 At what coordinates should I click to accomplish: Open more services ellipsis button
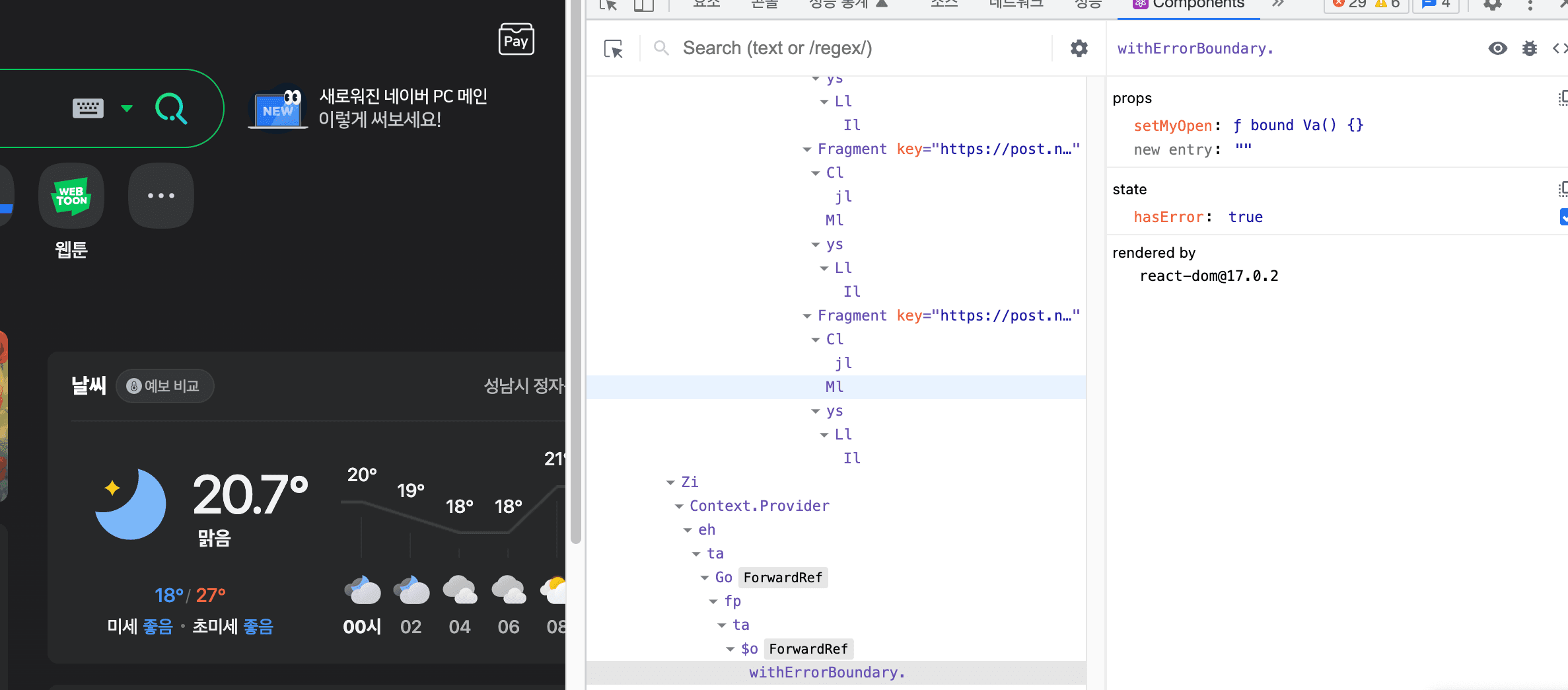161,196
